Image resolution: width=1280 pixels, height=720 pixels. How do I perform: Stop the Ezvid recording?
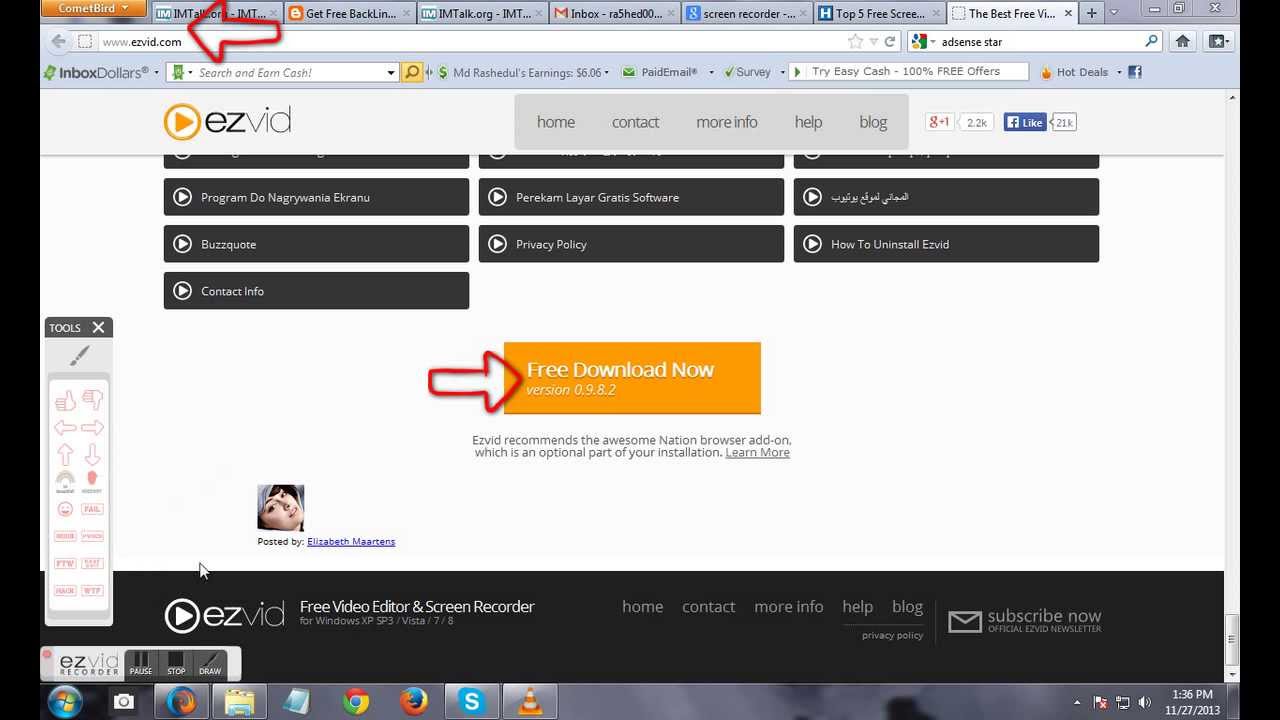(x=176, y=664)
